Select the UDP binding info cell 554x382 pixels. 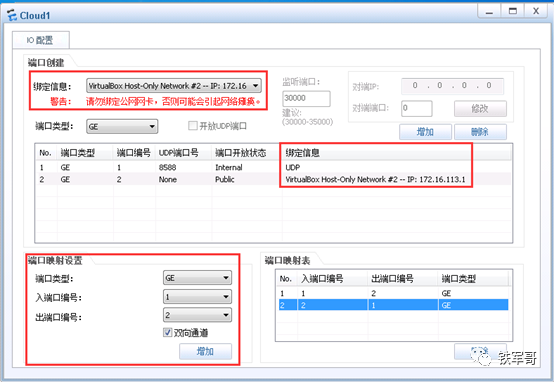point(293,167)
